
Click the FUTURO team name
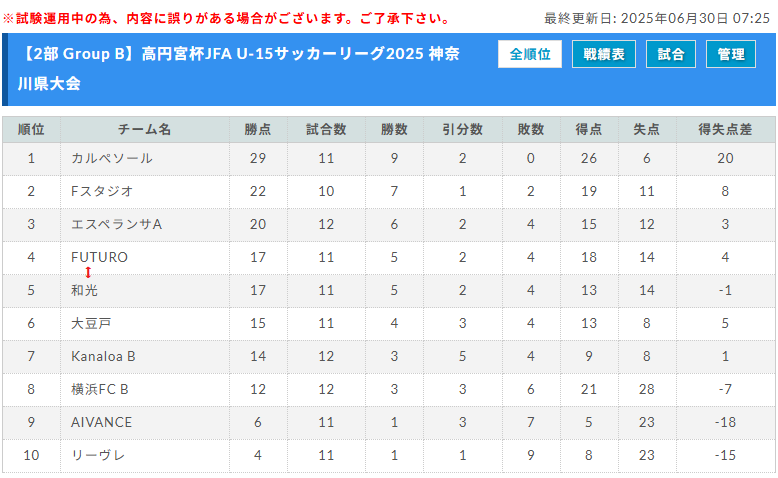pyautogui.click(x=100, y=257)
